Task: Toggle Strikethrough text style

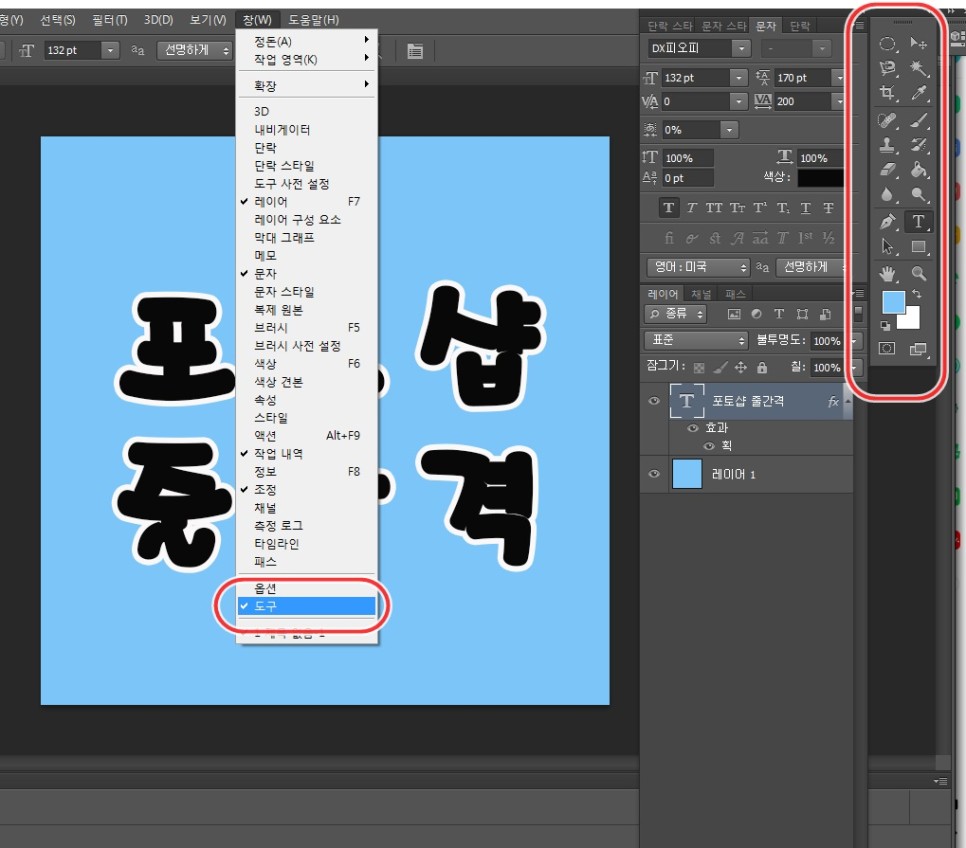Action: click(x=829, y=208)
